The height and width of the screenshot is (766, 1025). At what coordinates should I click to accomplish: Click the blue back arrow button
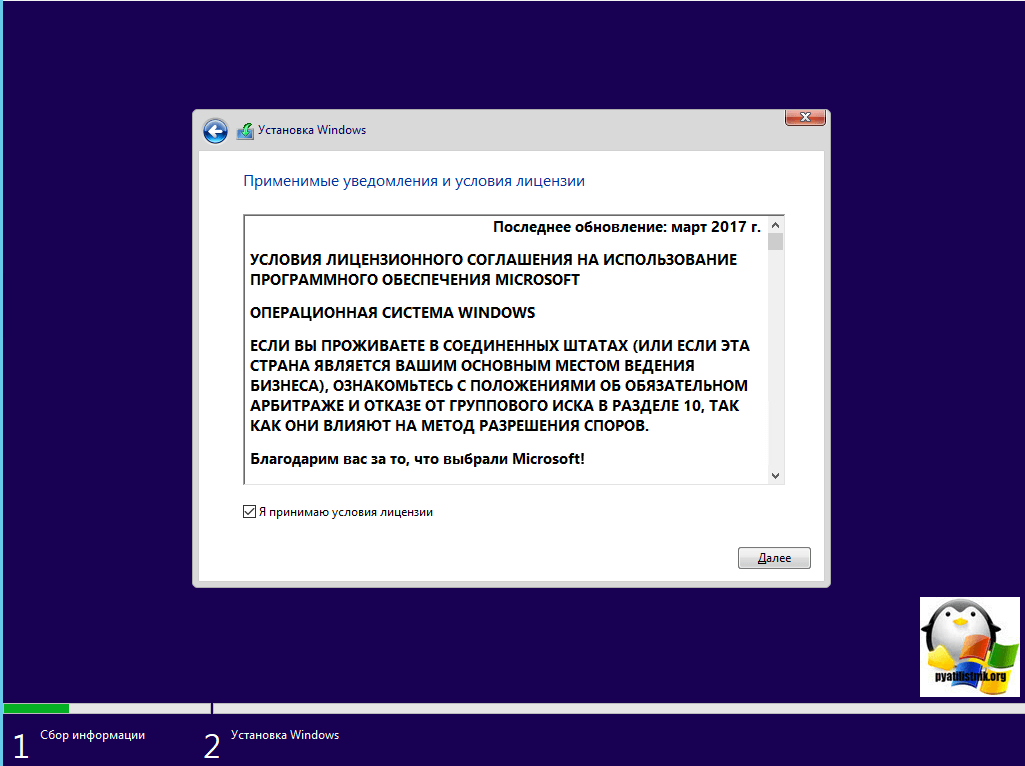tap(215, 131)
